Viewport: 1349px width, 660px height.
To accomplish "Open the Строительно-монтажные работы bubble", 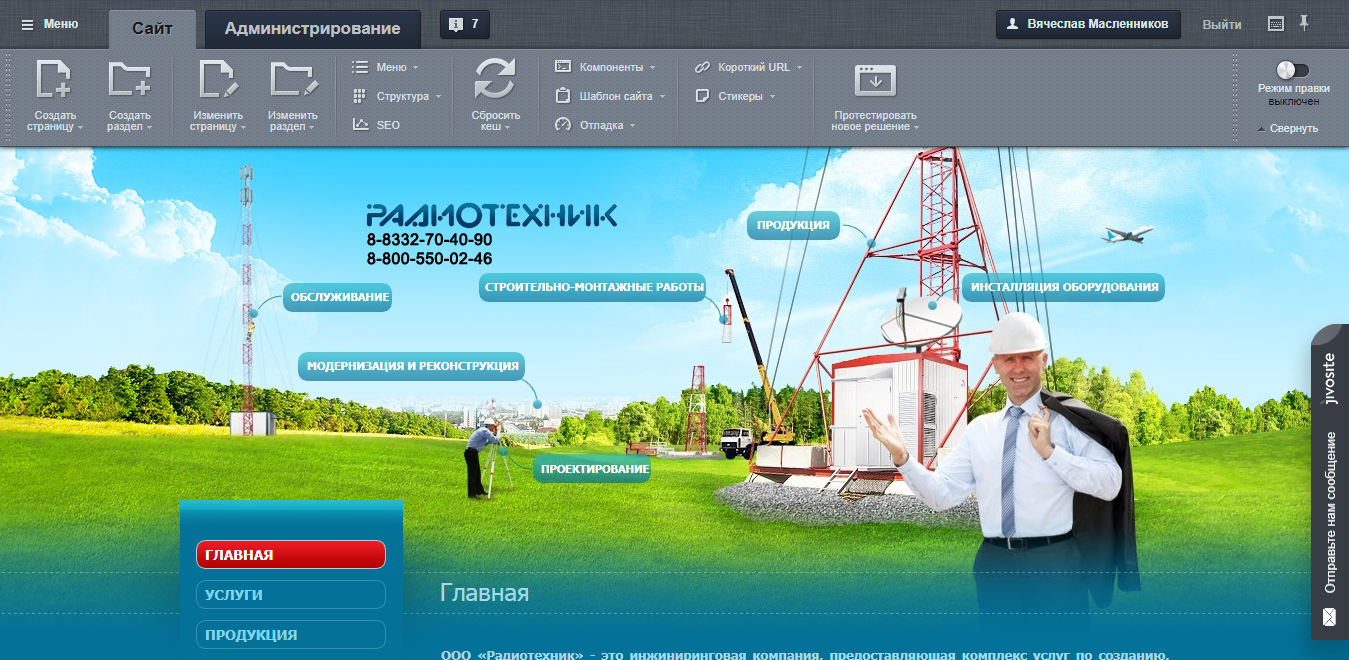I will (x=593, y=287).
